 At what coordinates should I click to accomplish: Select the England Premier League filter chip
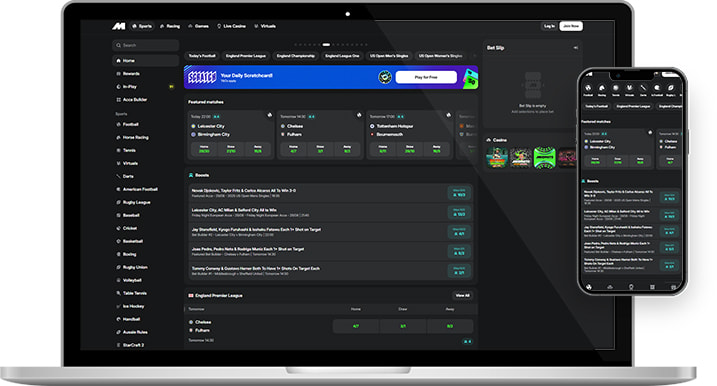click(246, 56)
